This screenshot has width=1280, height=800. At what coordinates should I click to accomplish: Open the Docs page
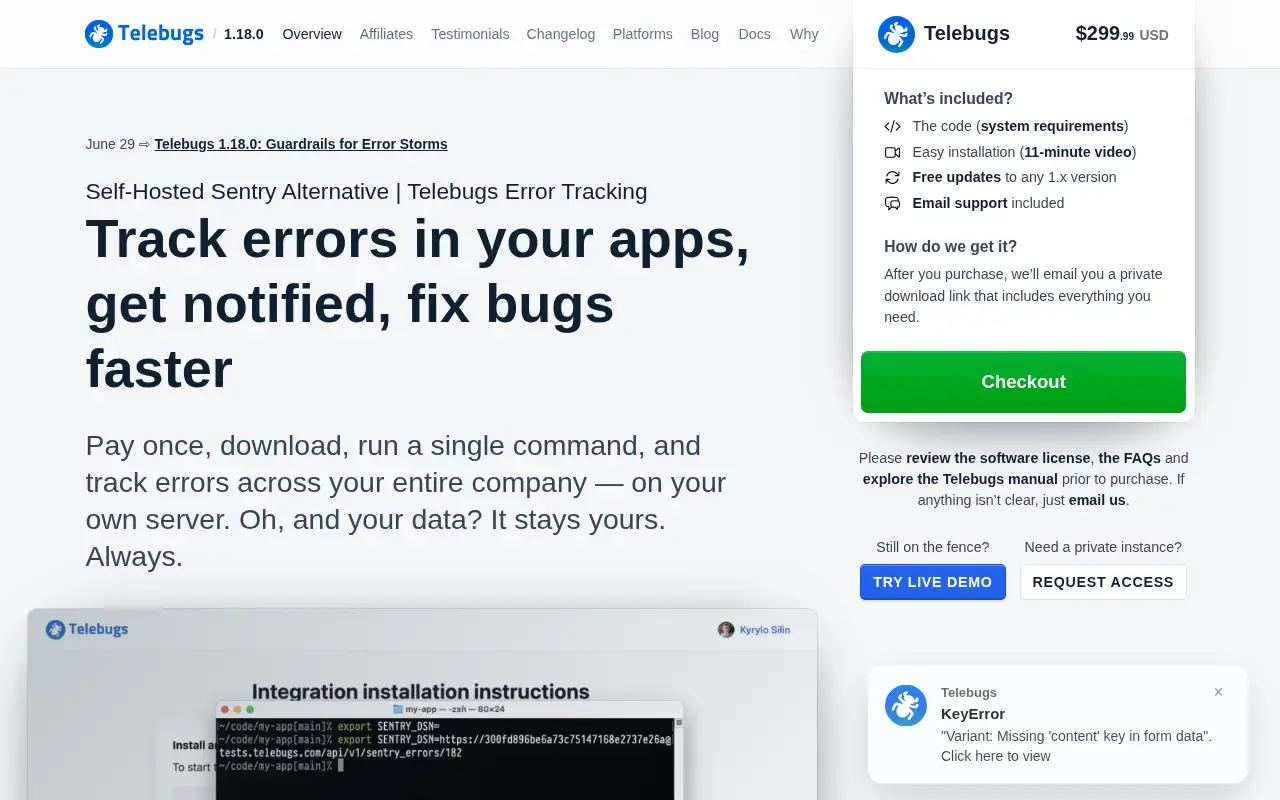click(x=754, y=34)
